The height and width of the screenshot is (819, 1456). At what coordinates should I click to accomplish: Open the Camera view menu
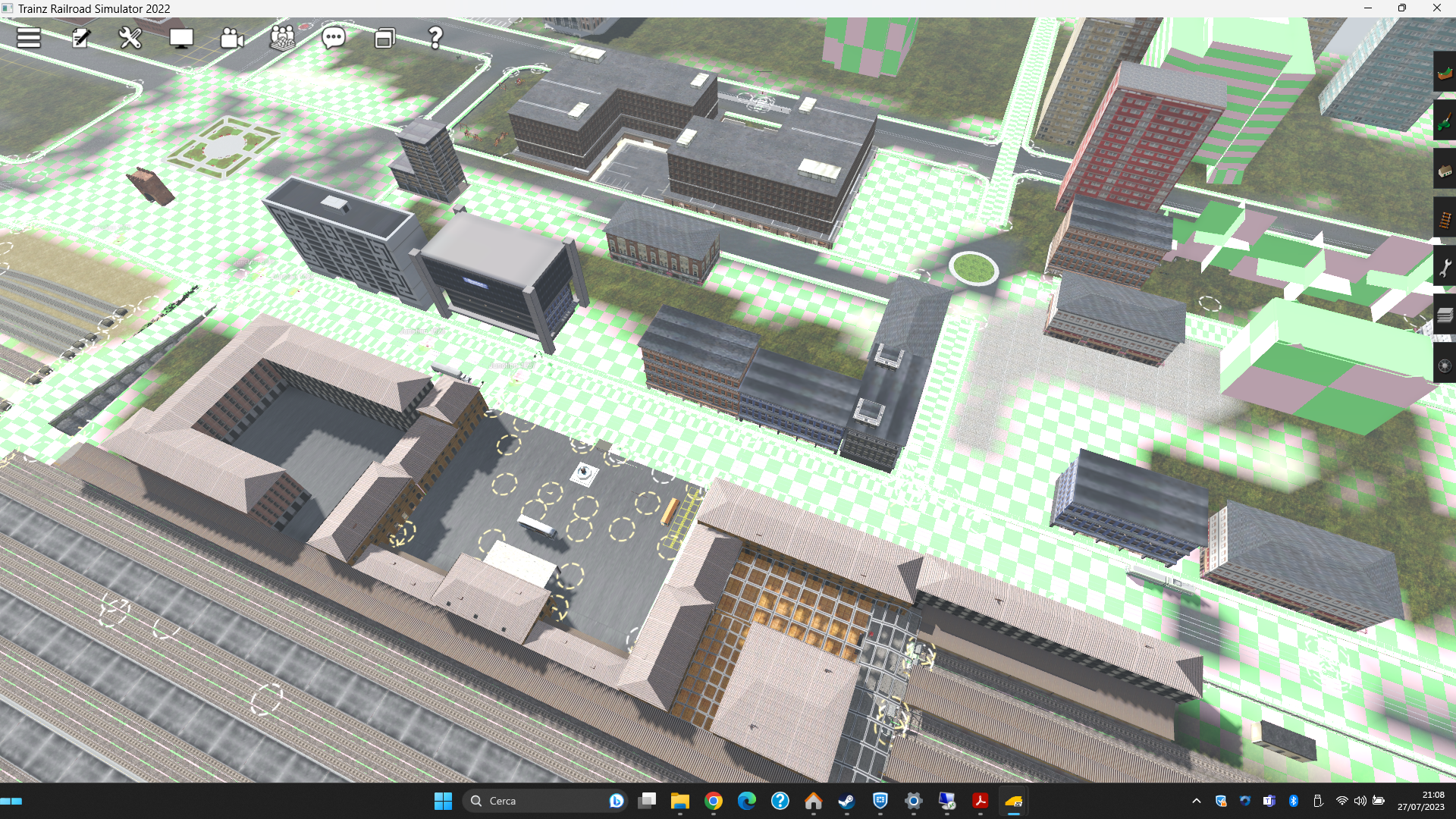click(x=232, y=38)
